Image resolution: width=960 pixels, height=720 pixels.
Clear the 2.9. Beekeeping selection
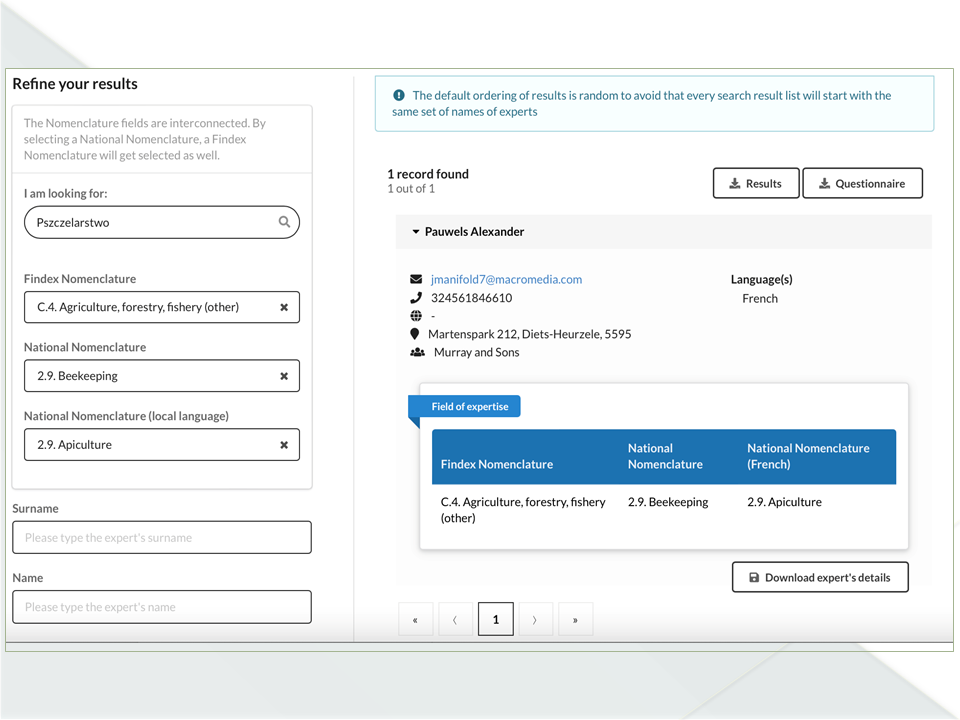click(284, 377)
